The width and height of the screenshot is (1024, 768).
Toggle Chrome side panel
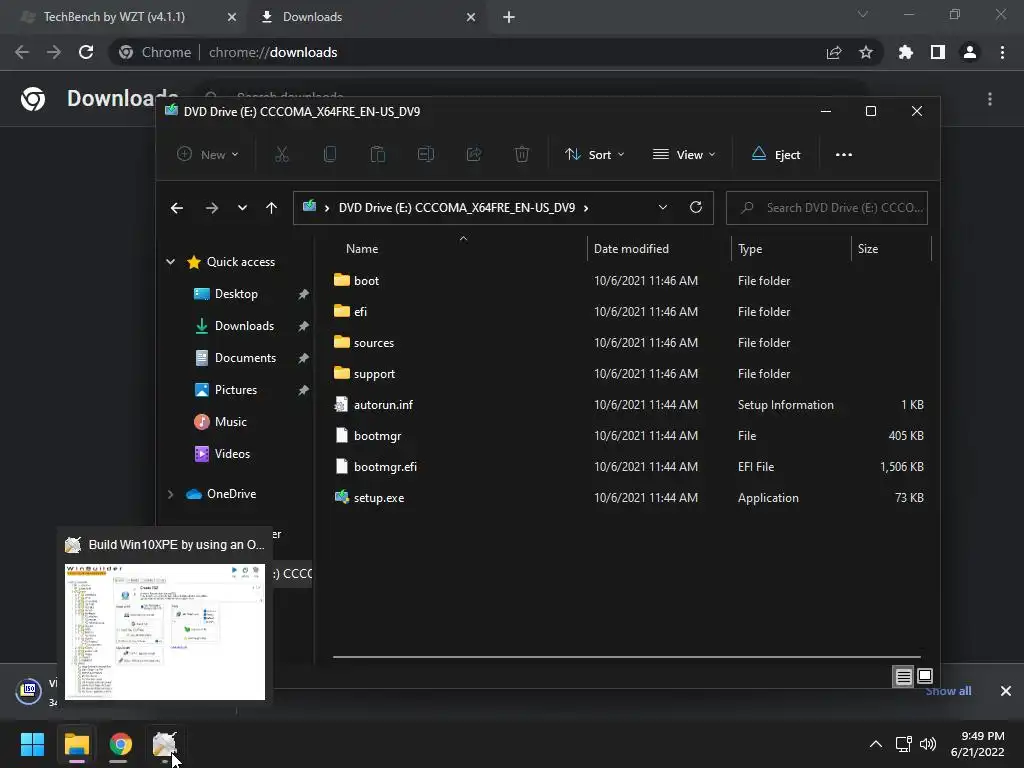pos(938,52)
